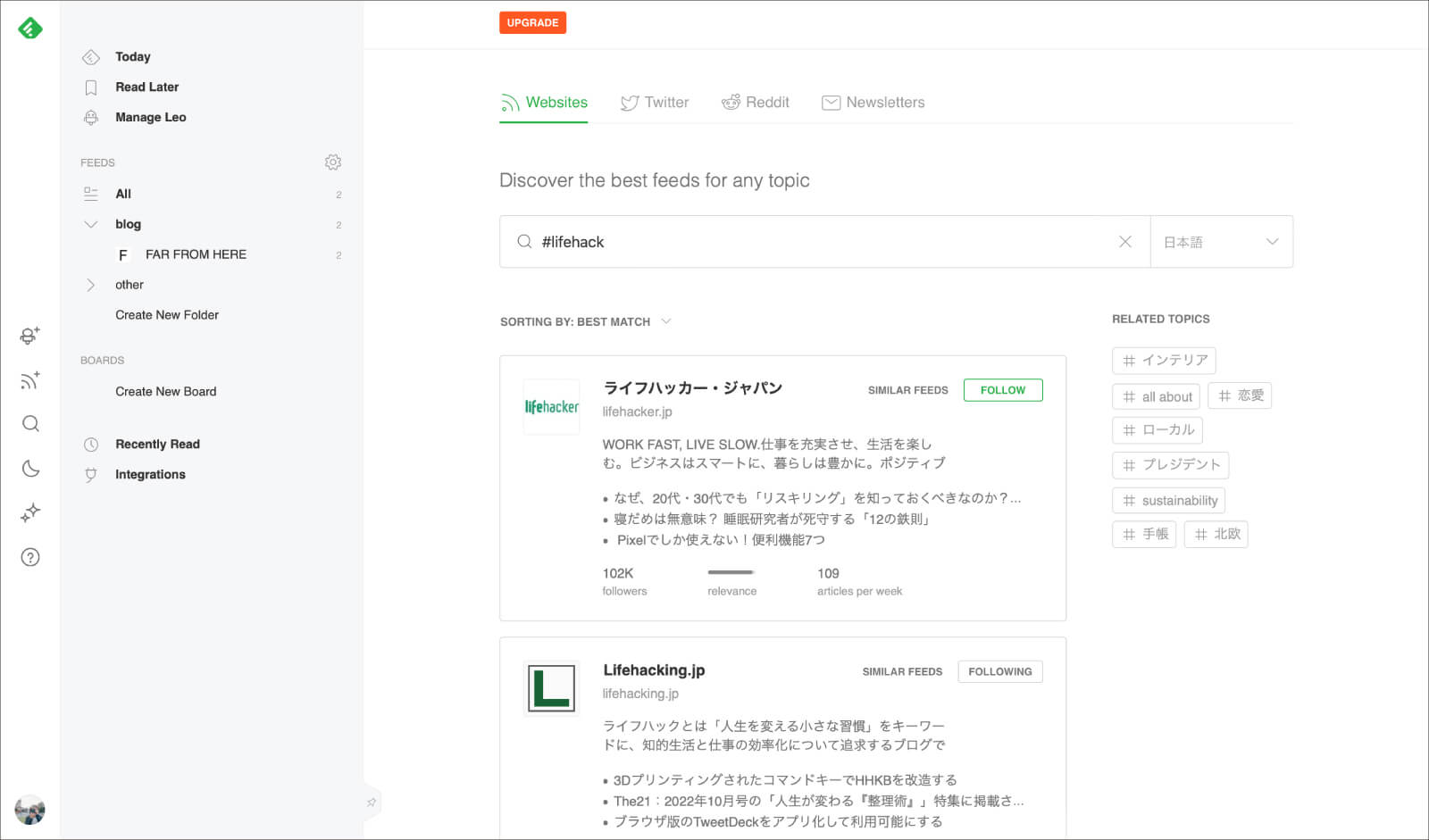Click Lifehacking.jp logo thumbnail
Viewport: 1429px width, 840px height.
tap(551, 689)
